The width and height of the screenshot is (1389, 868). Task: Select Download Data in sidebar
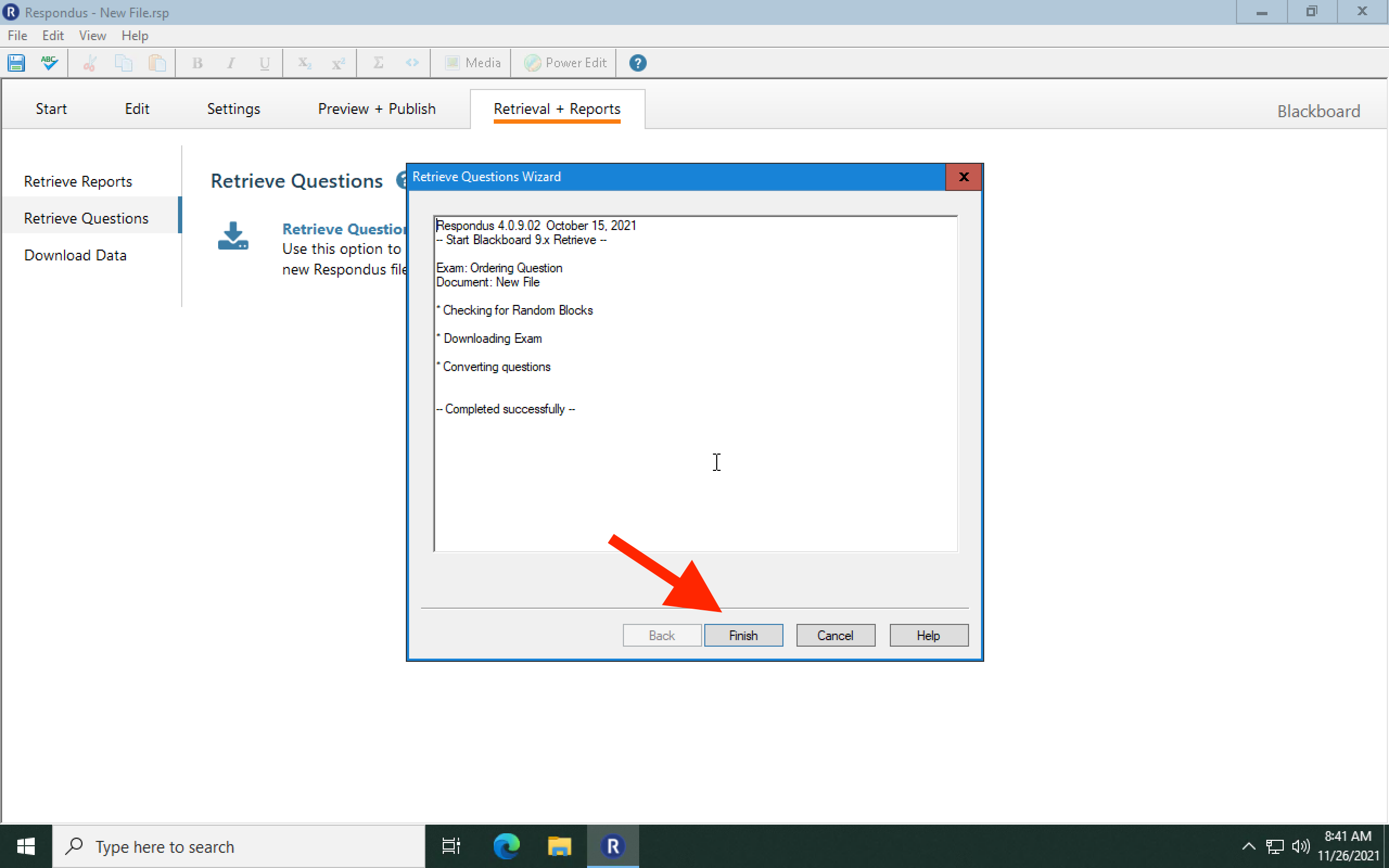pos(75,255)
